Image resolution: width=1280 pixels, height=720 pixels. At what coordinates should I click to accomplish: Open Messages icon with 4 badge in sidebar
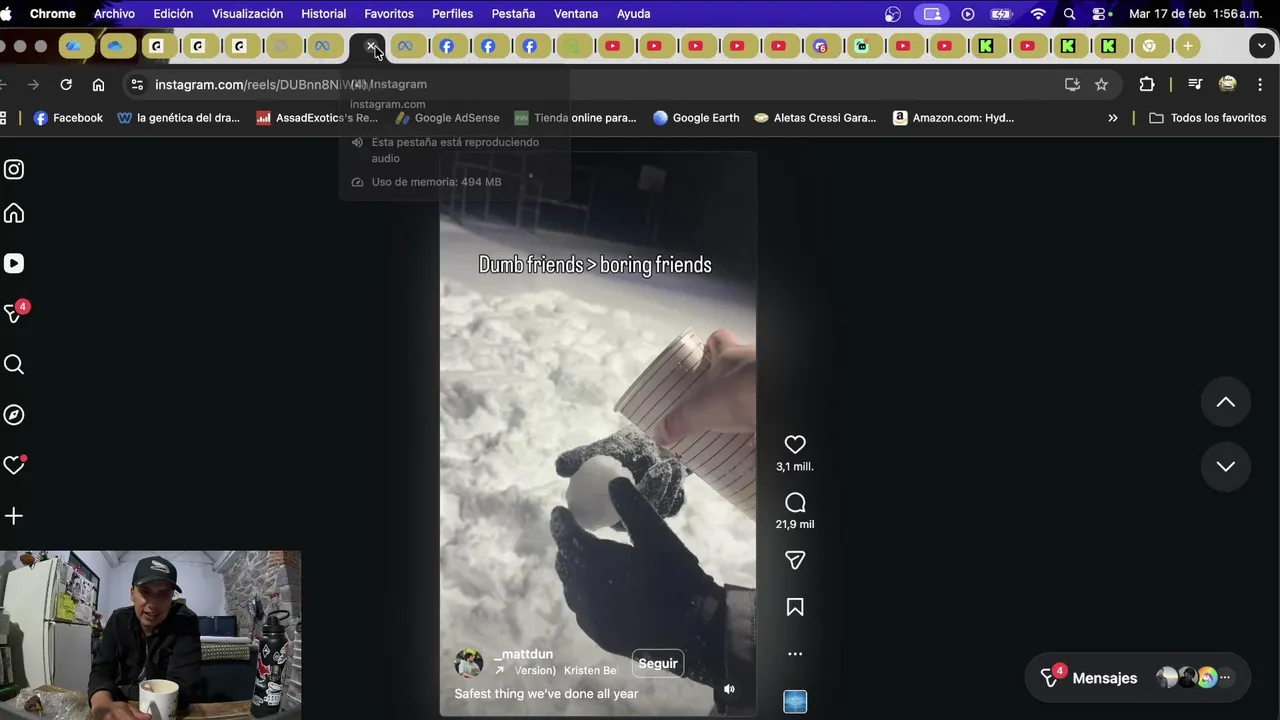tap(15, 313)
